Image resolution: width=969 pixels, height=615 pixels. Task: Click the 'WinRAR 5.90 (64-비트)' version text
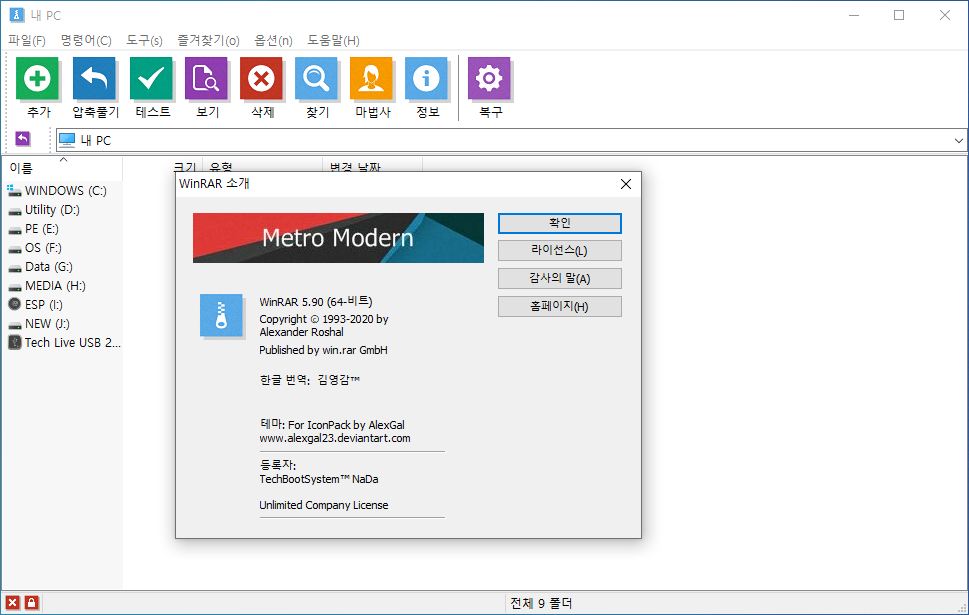316,302
